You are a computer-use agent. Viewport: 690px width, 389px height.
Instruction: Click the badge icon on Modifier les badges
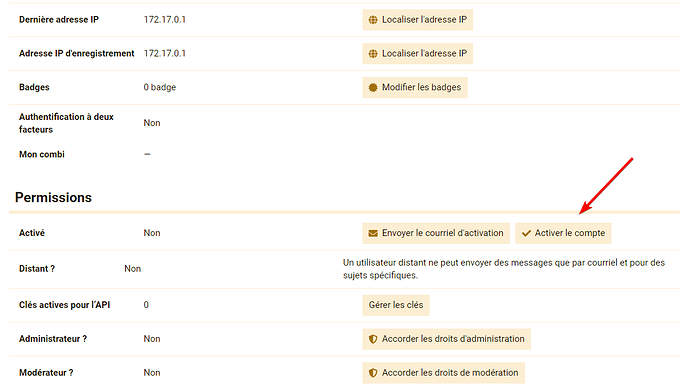373,88
